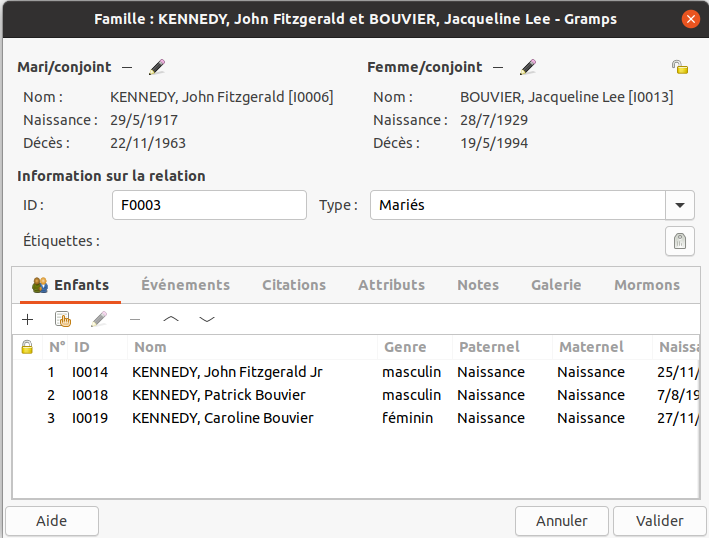Click wife birth date 28/7/1929

(494, 120)
